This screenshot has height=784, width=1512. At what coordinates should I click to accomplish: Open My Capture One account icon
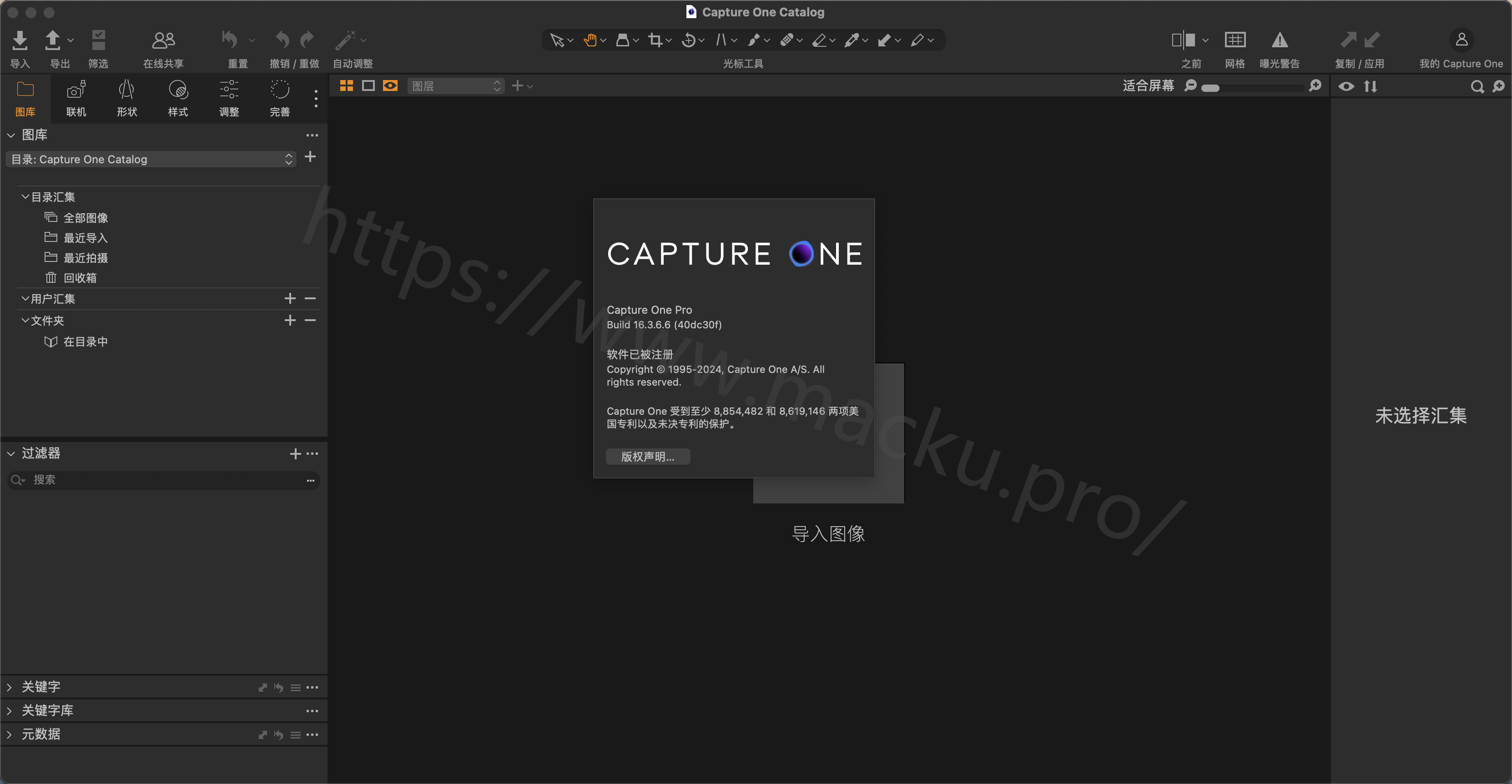1461,40
